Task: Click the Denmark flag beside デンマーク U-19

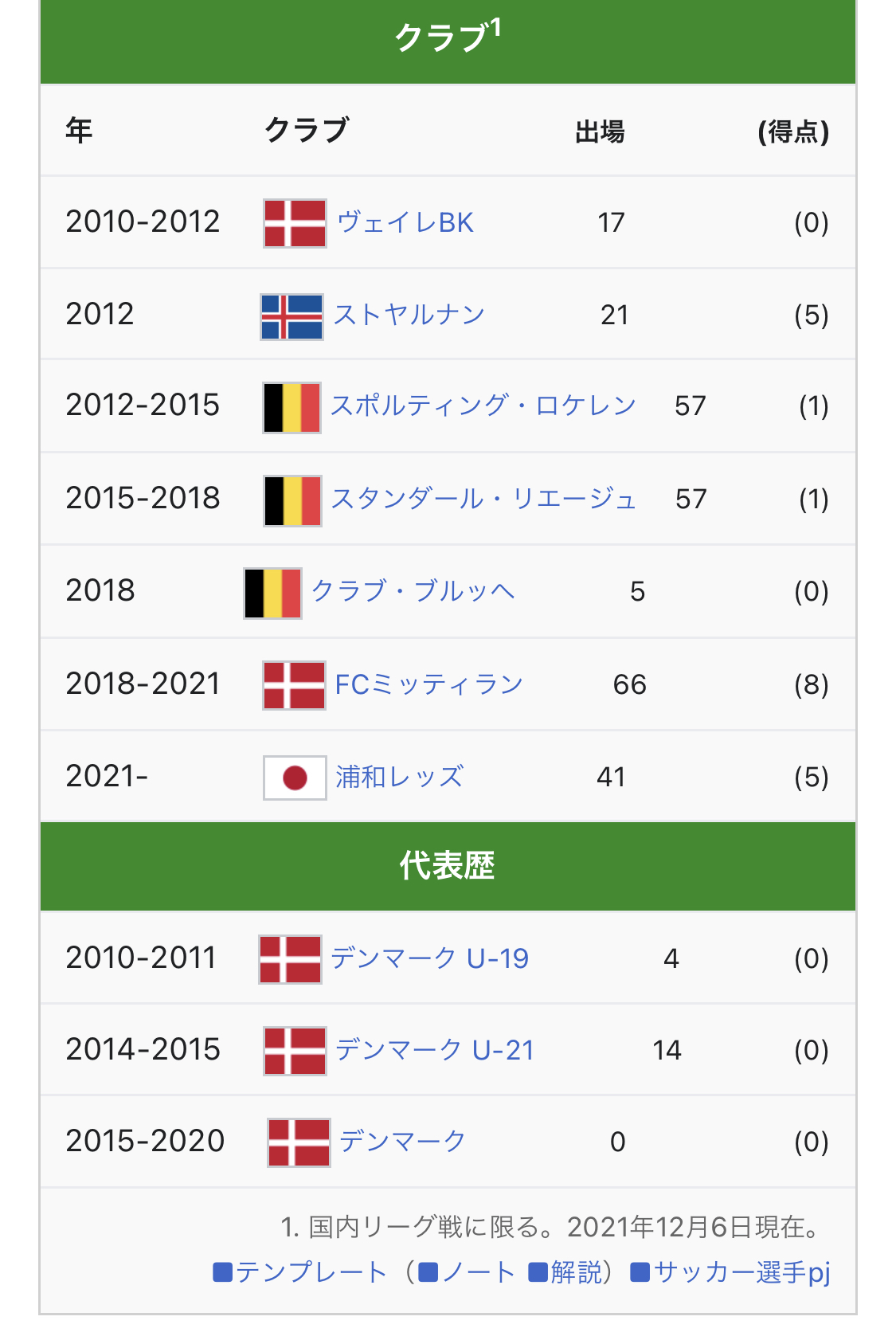Action: pyautogui.click(x=290, y=959)
